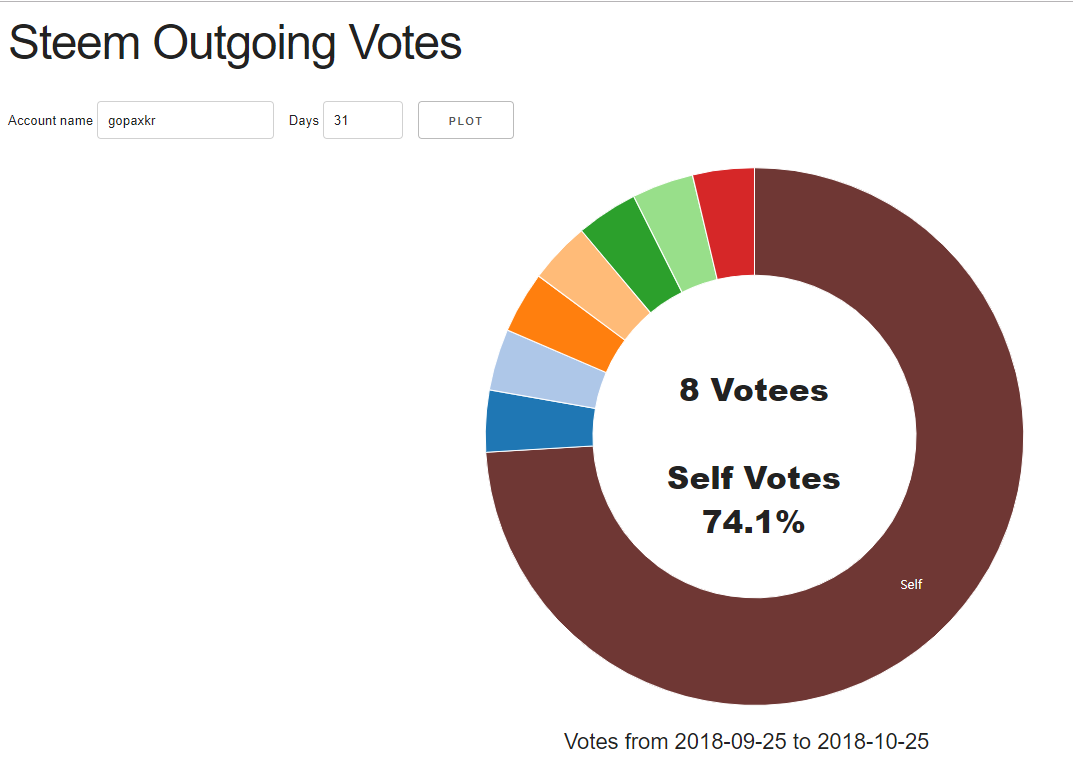The image size is (1073, 763).
Task: Click the 'Self Votes' center text
Action: coord(753,478)
